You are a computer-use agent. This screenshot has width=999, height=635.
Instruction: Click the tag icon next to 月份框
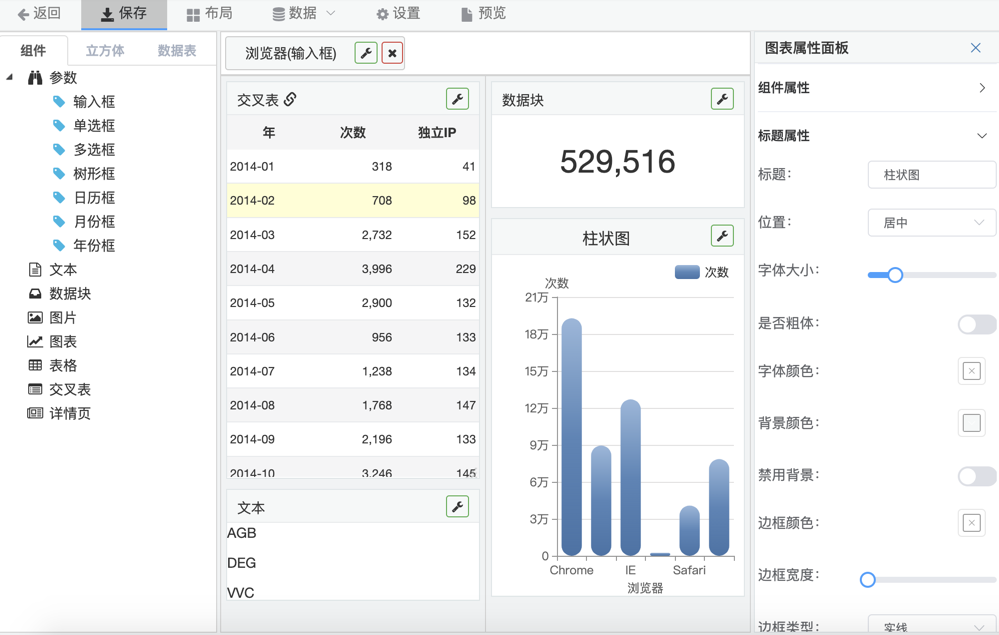point(59,222)
